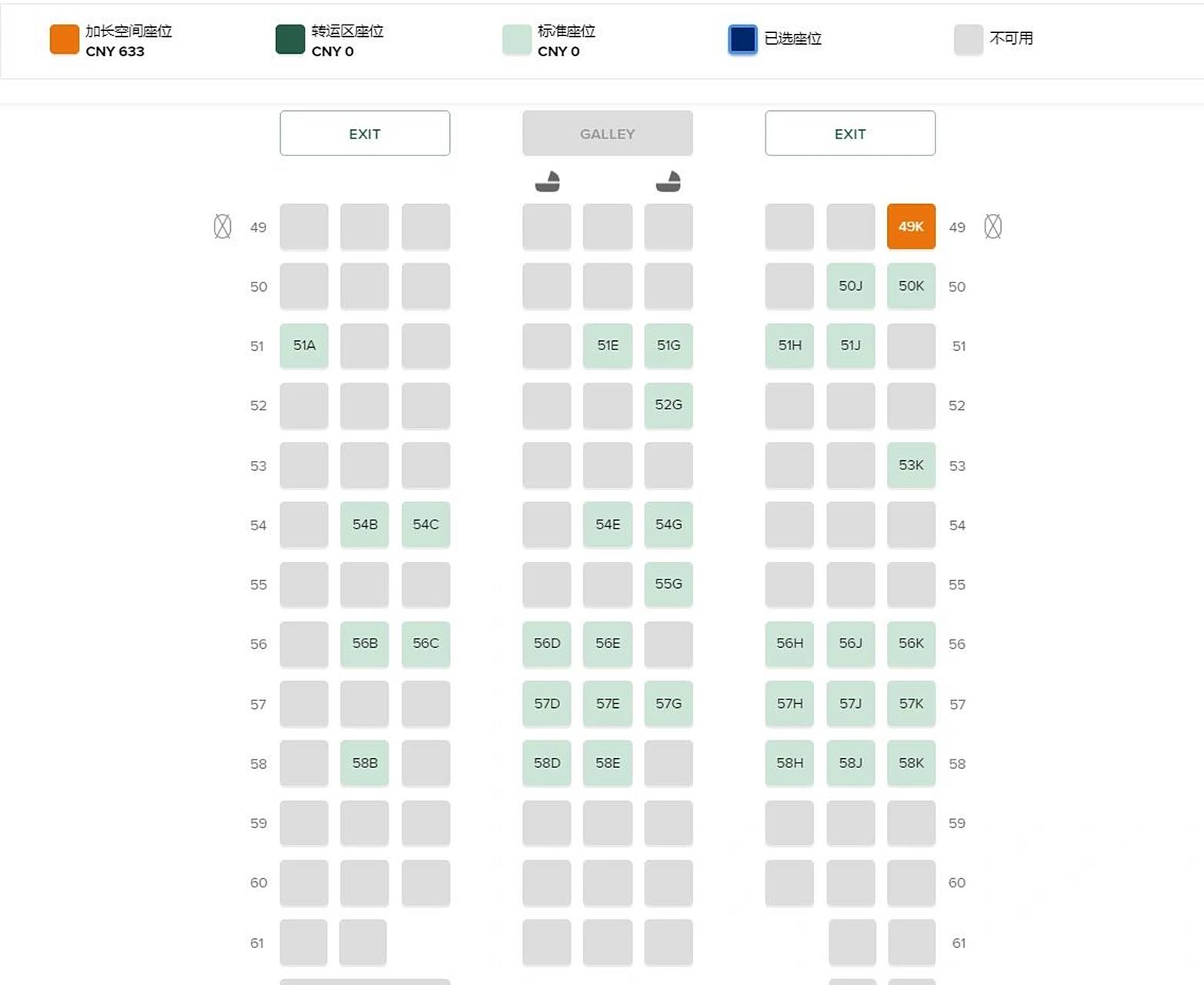
Task: Choose seat 58B
Action: coord(365,763)
